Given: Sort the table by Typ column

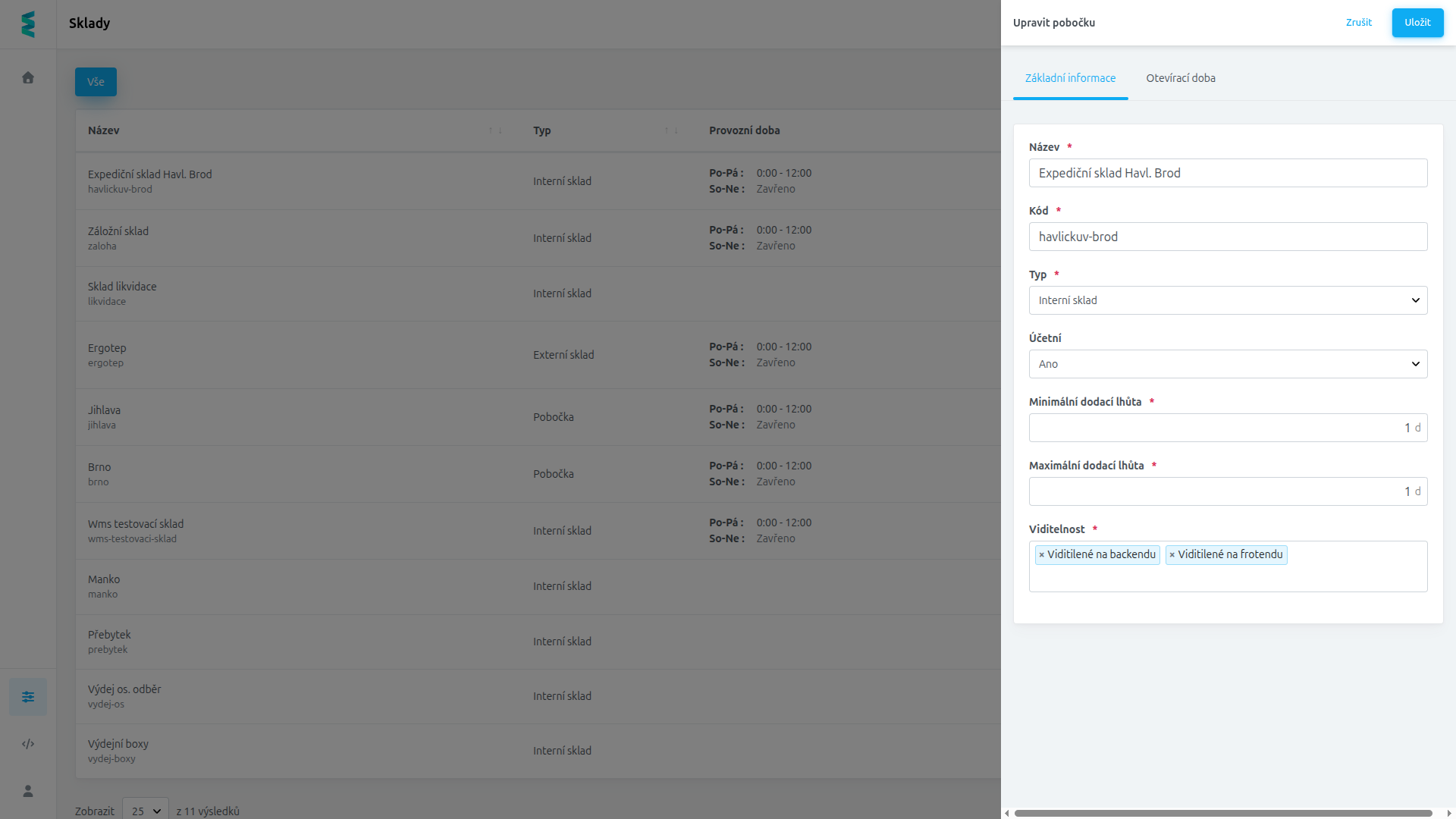Looking at the screenshot, I should [x=671, y=130].
